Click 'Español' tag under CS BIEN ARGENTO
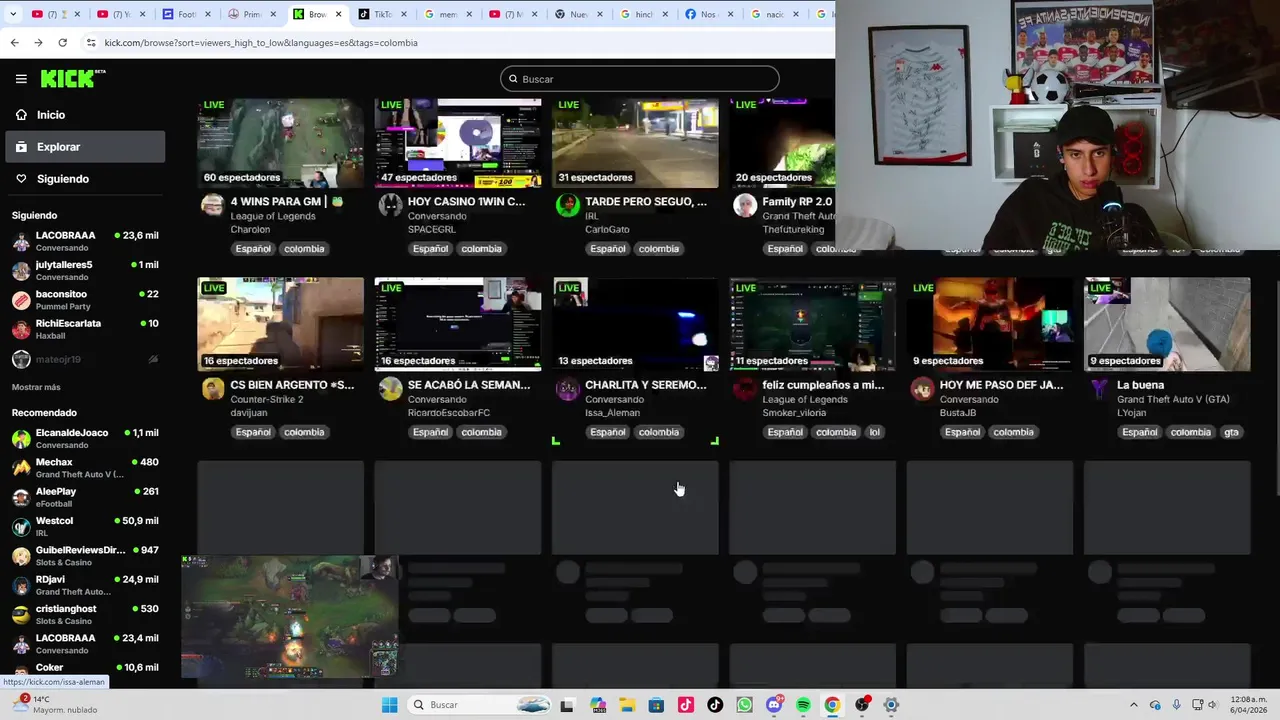Viewport: 1280px width, 720px height. pos(253,432)
